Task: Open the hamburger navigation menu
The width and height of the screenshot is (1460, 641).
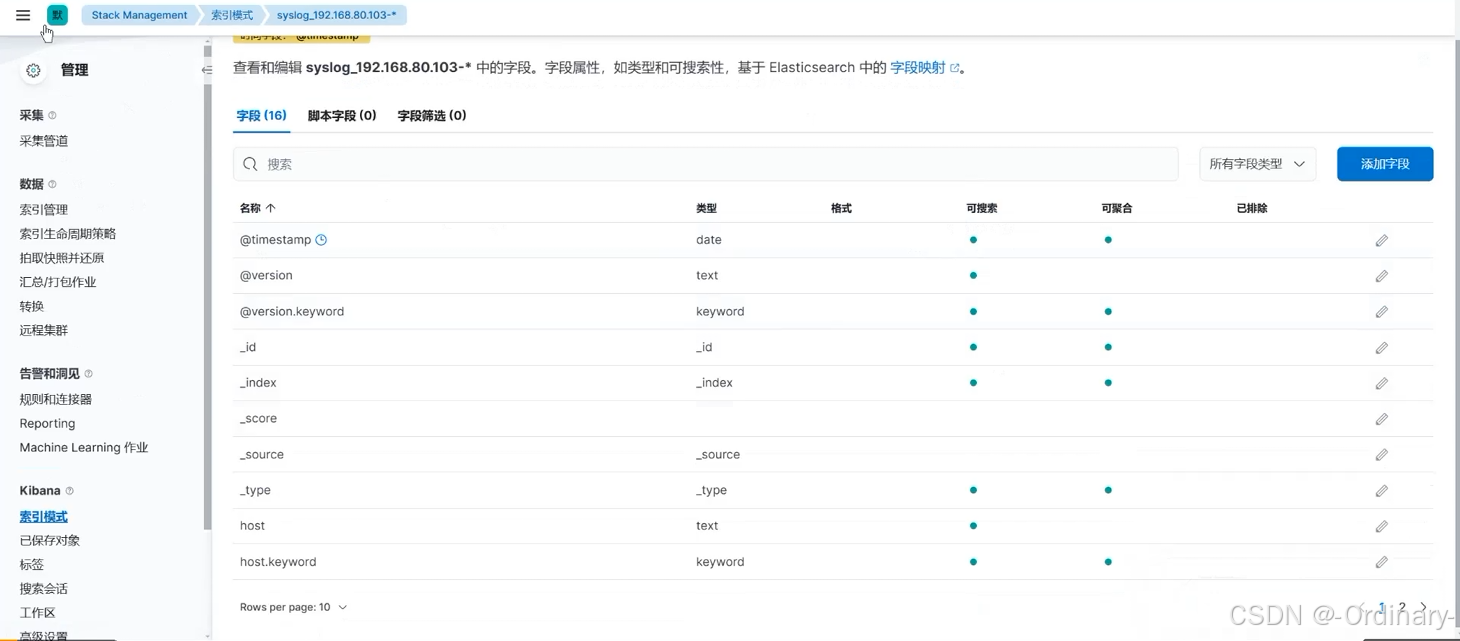Action: pos(23,15)
